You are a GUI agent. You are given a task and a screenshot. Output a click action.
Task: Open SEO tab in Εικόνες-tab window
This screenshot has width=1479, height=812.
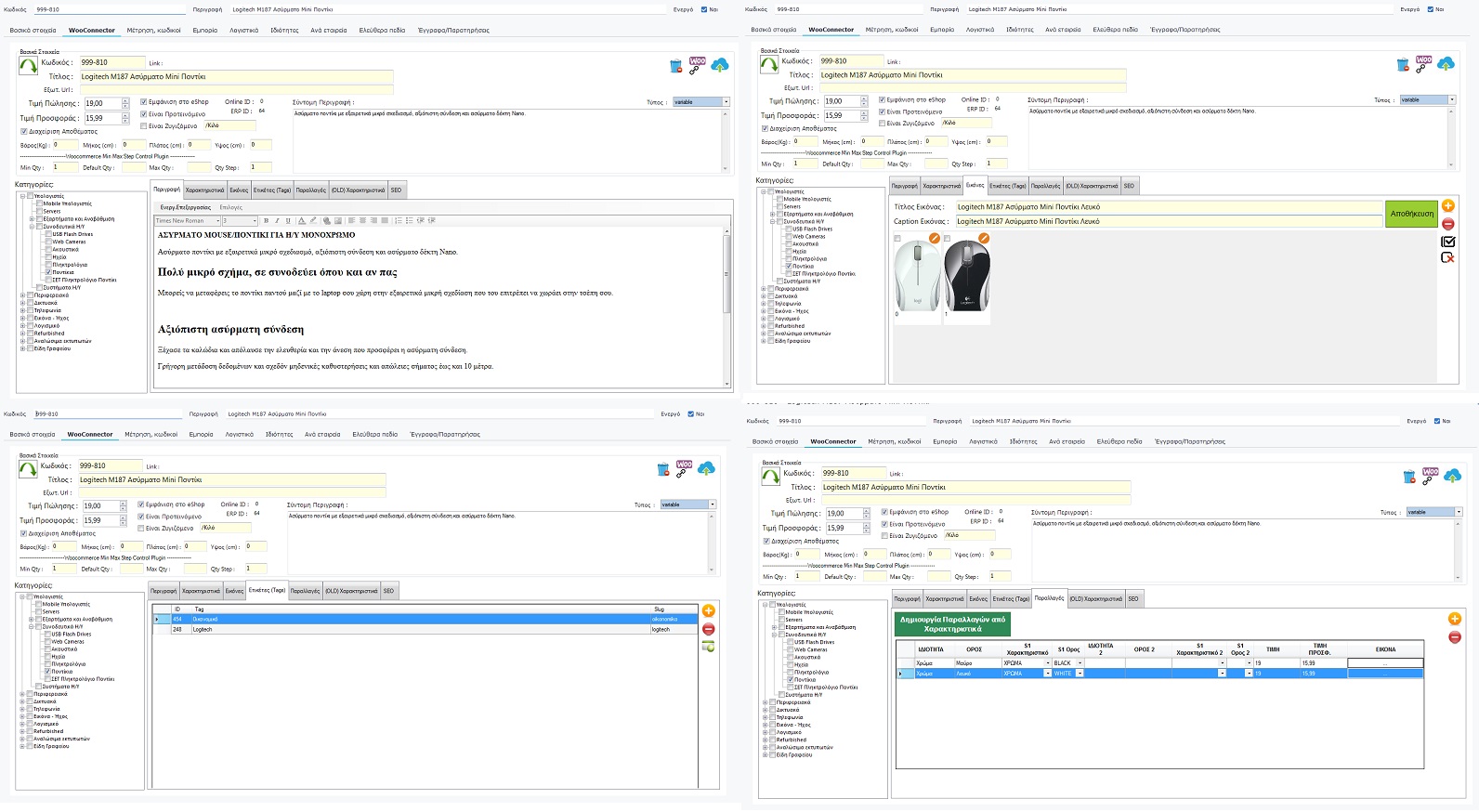tap(1129, 186)
